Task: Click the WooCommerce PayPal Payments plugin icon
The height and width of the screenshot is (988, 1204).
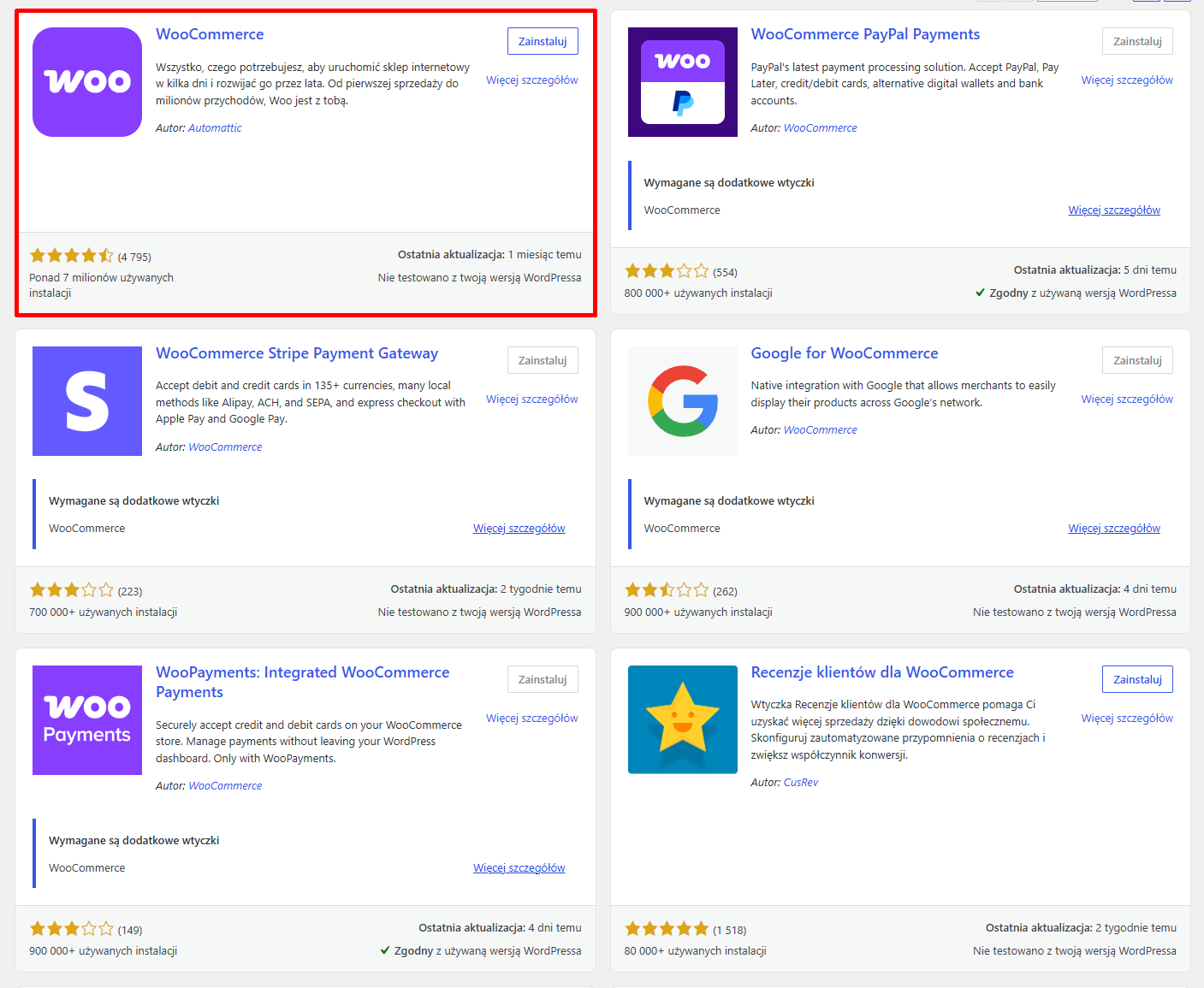Action: click(682, 82)
